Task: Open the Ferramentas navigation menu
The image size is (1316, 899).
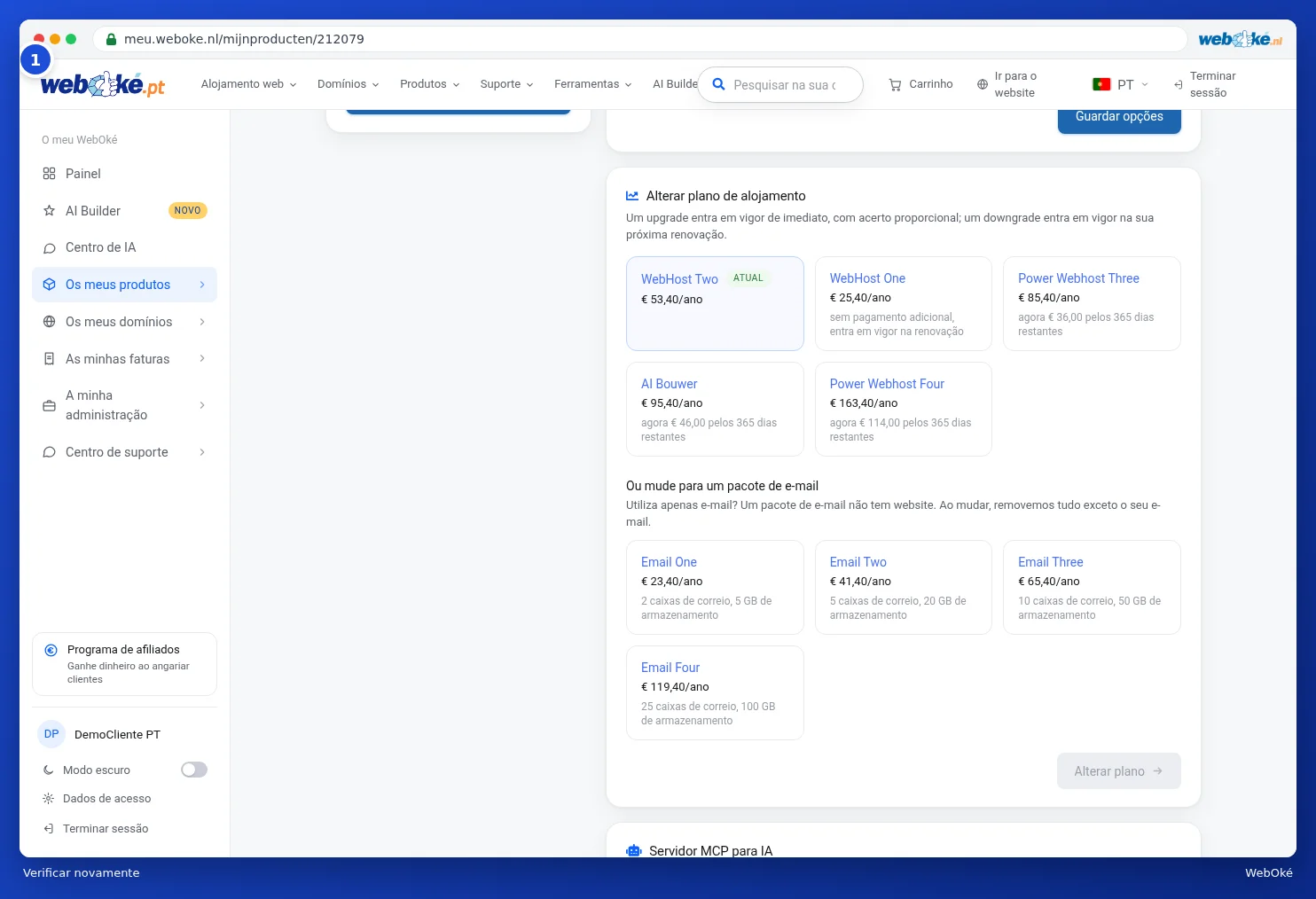Action: [592, 84]
